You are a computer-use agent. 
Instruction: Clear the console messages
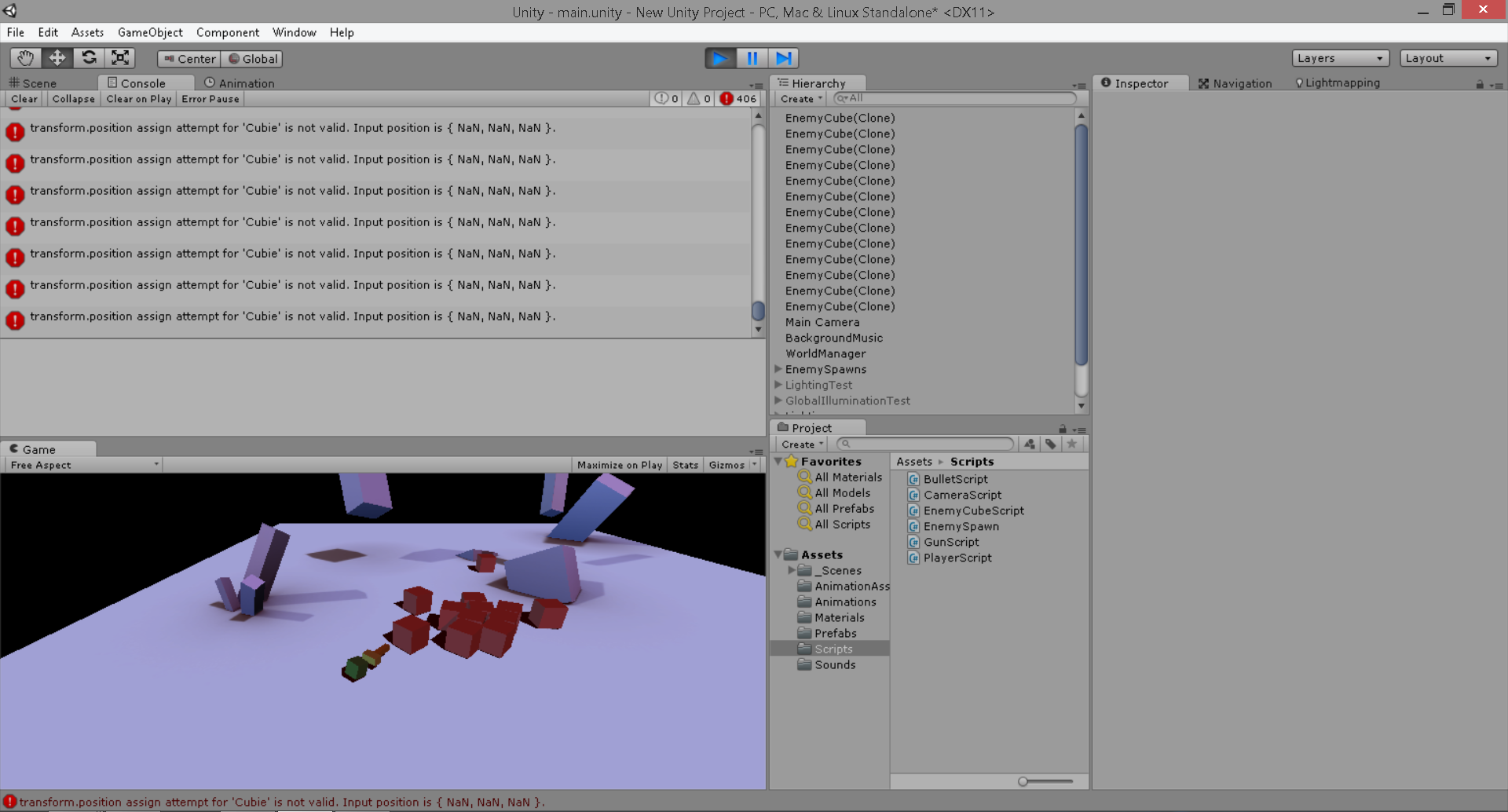24,99
